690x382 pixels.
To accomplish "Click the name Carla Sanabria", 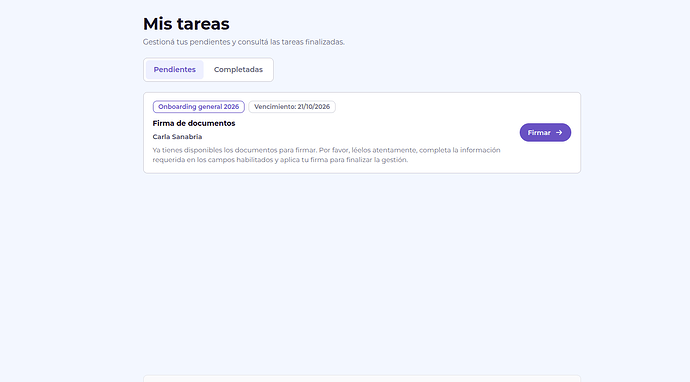I will point(177,137).
